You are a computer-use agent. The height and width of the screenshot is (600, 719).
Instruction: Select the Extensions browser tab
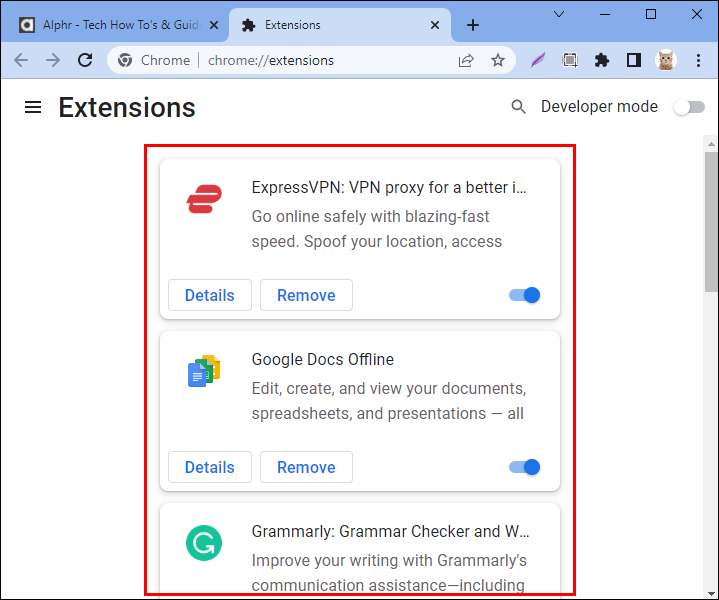click(339, 25)
